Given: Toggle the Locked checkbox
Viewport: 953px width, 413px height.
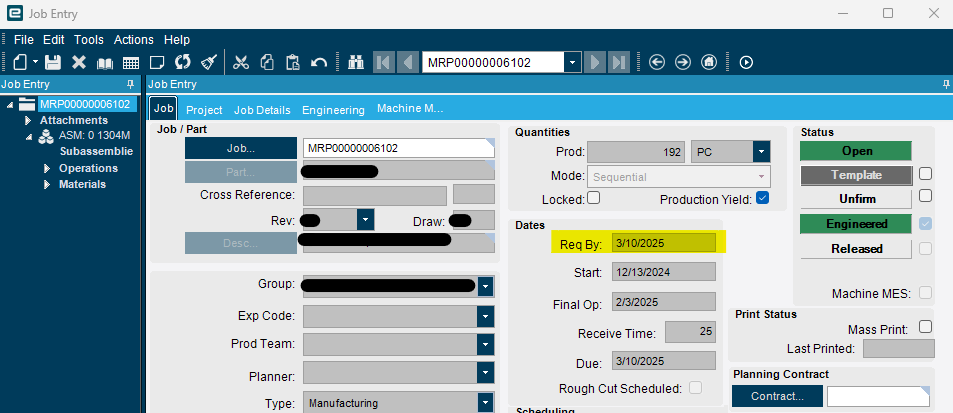Looking at the screenshot, I should click(x=593, y=198).
